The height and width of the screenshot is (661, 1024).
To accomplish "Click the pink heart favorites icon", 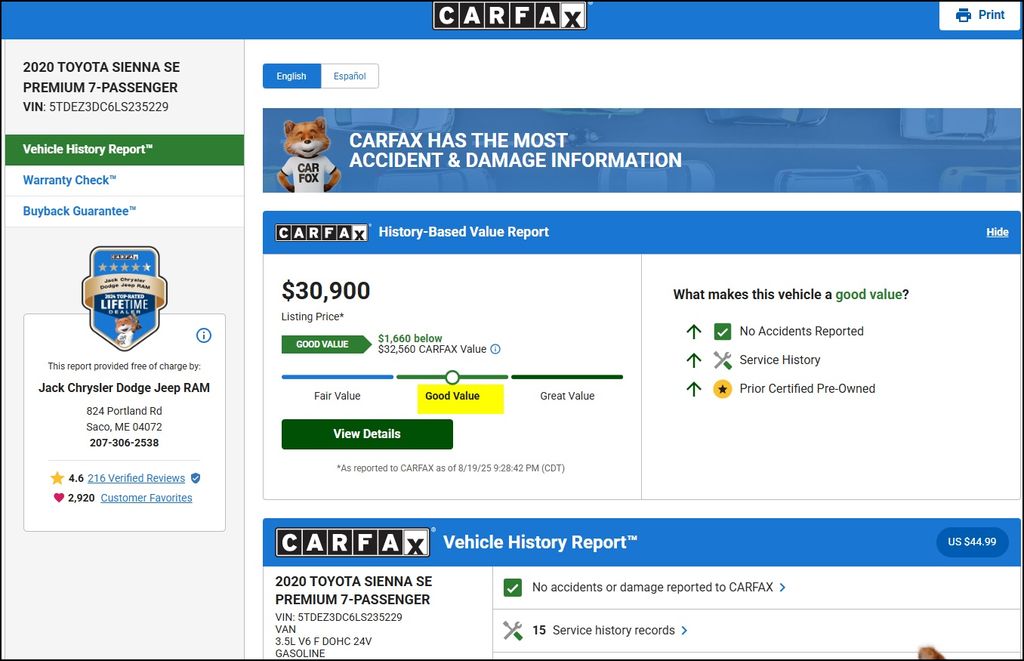I will pyautogui.click(x=59, y=498).
